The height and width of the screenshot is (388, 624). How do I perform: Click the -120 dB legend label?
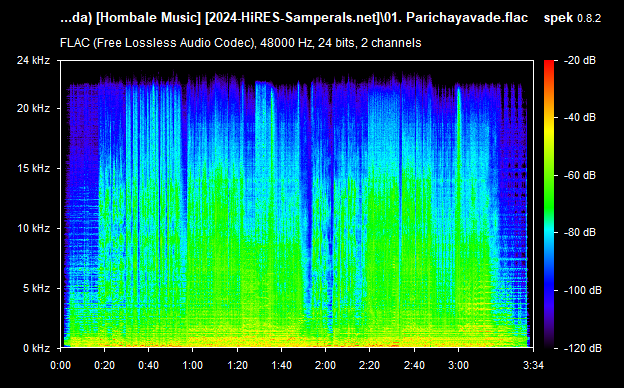583,348
